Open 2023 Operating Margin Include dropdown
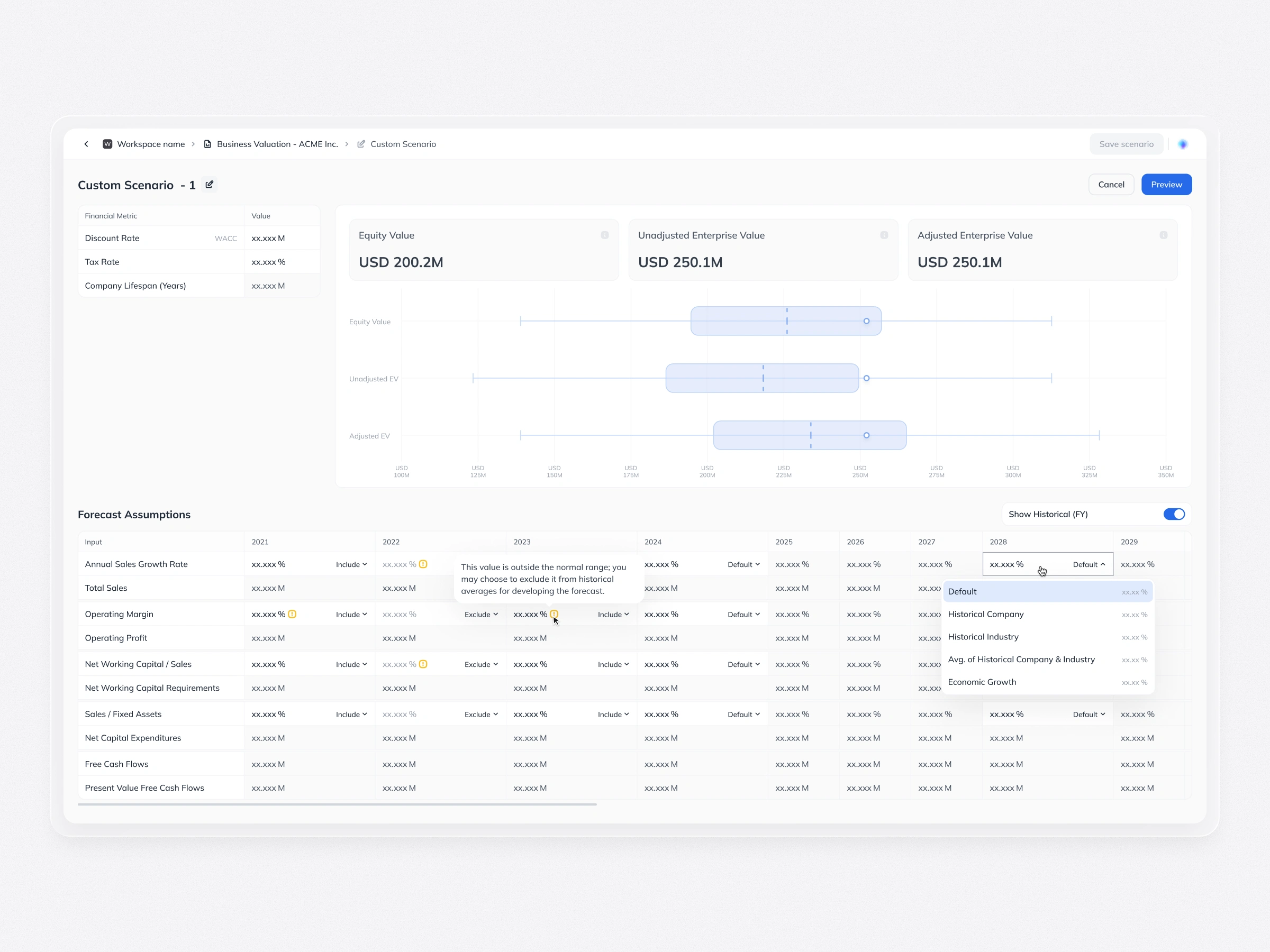Viewport: 1270px width, 952px height. point(613,615)
